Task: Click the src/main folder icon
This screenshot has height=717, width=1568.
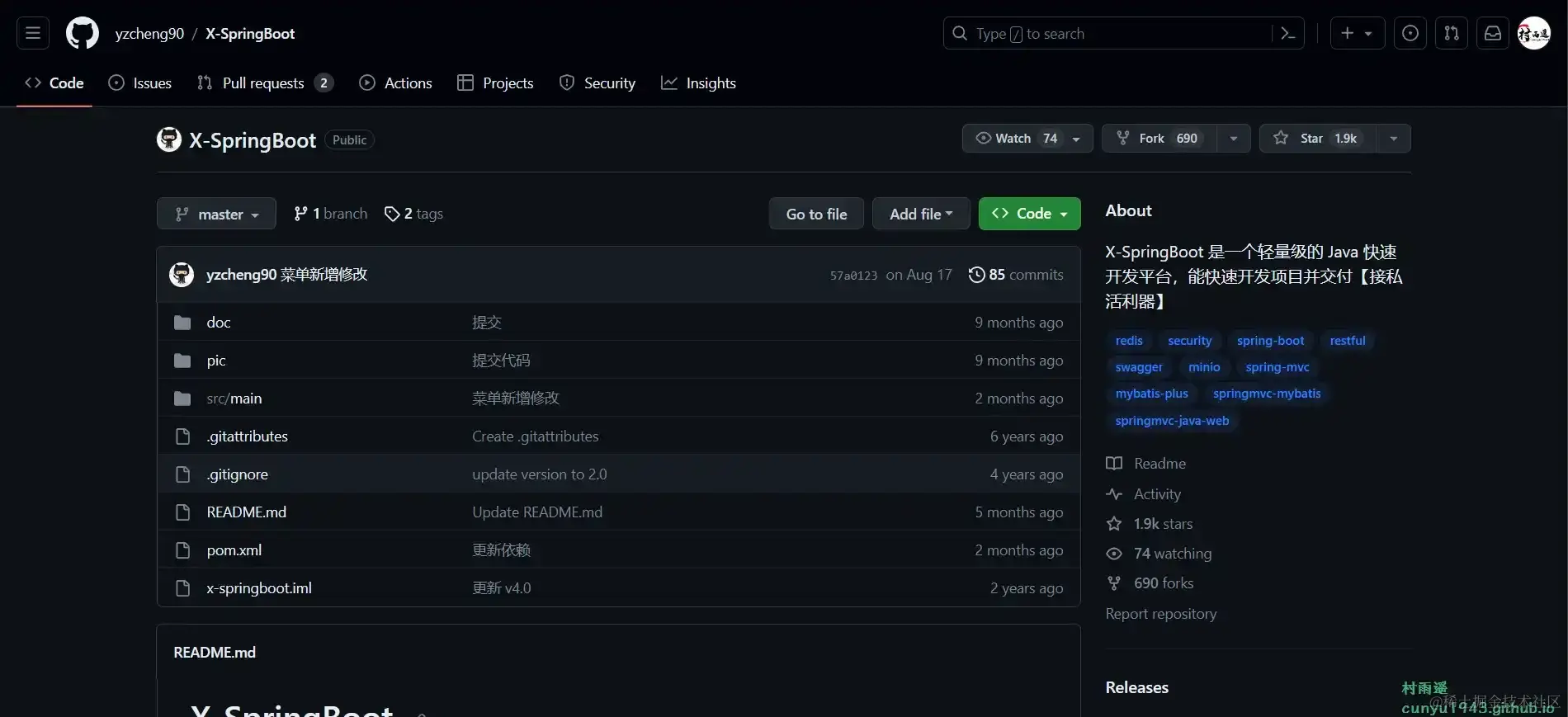Action: [182, 399]
